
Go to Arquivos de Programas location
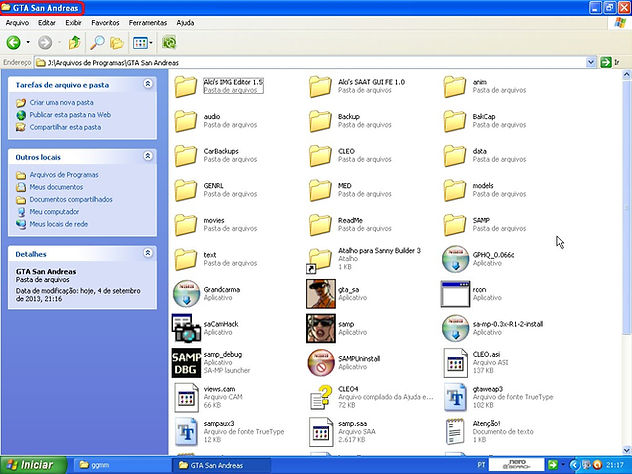pyautogui.click(x=64, y=175)
